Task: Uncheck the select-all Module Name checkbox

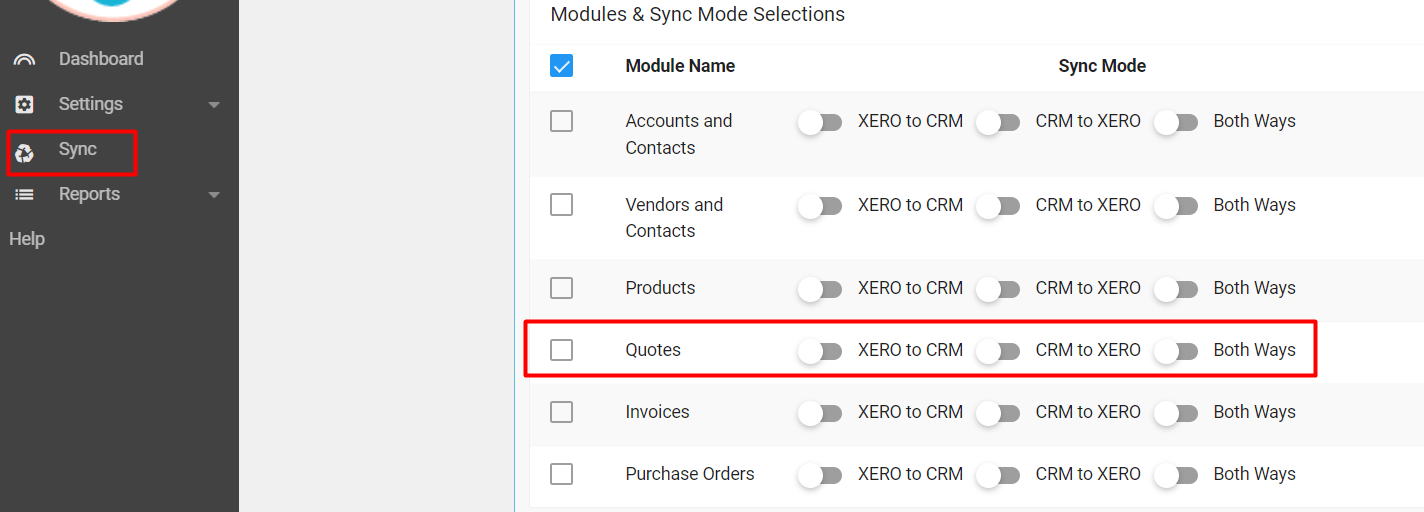Action: (x=562, y=66)
